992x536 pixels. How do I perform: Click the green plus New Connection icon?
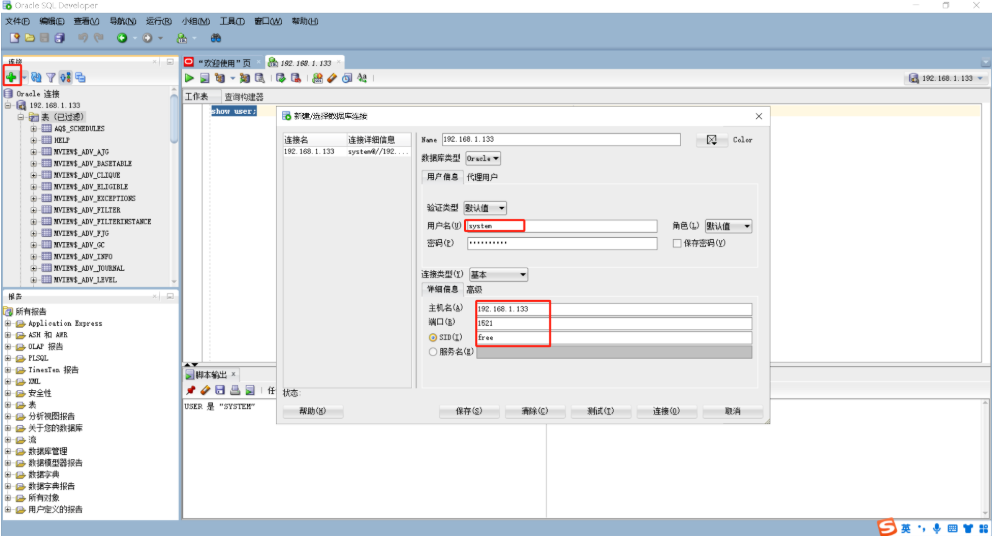[x=11, y=77]
